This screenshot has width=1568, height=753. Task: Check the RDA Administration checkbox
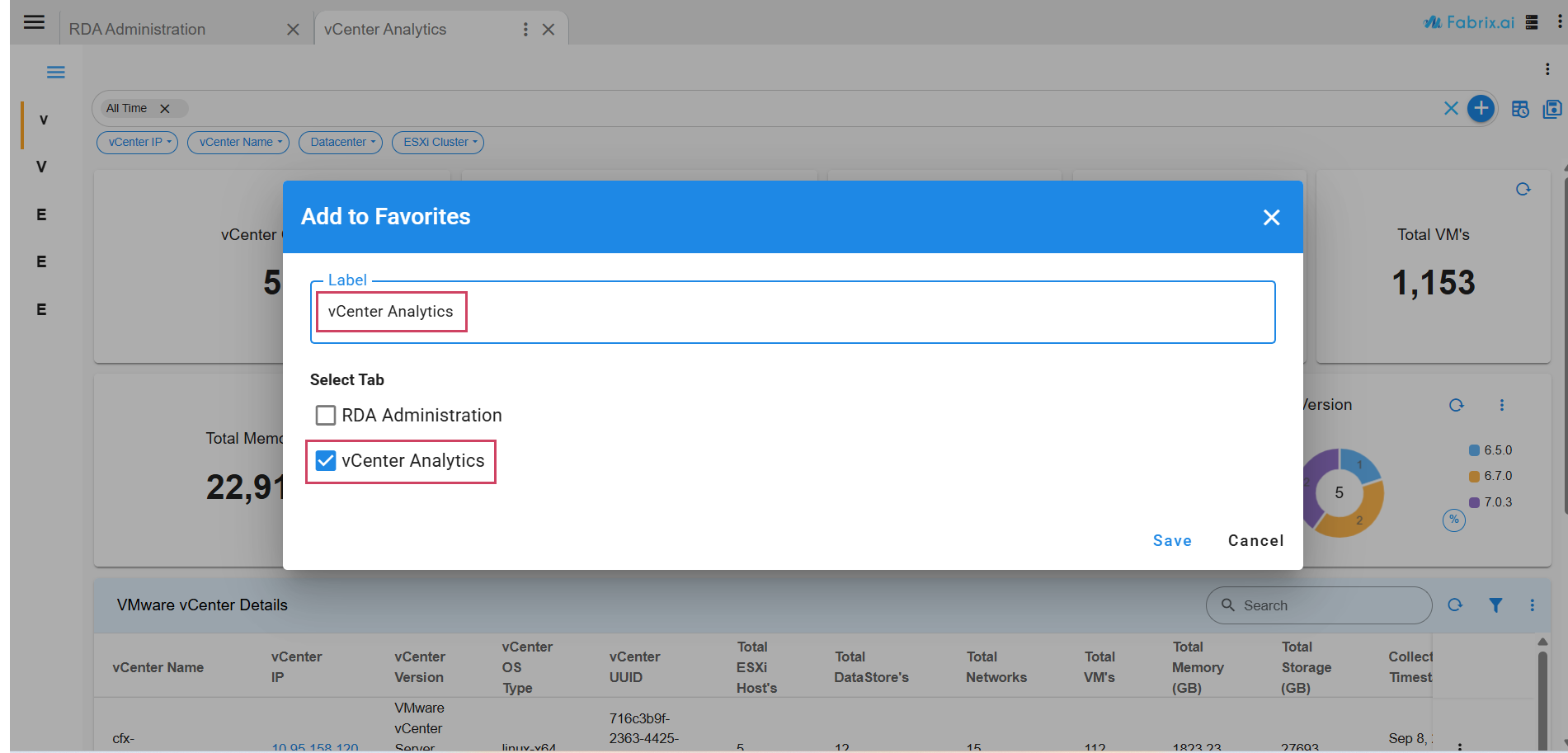(x=326, y=415)
